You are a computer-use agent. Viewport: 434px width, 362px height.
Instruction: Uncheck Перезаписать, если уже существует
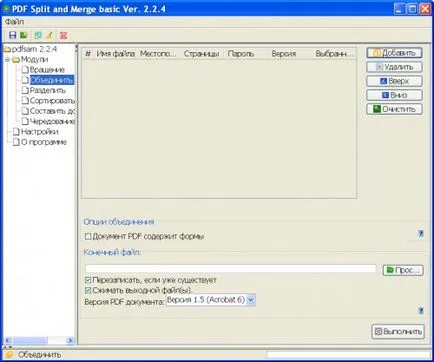88,280
